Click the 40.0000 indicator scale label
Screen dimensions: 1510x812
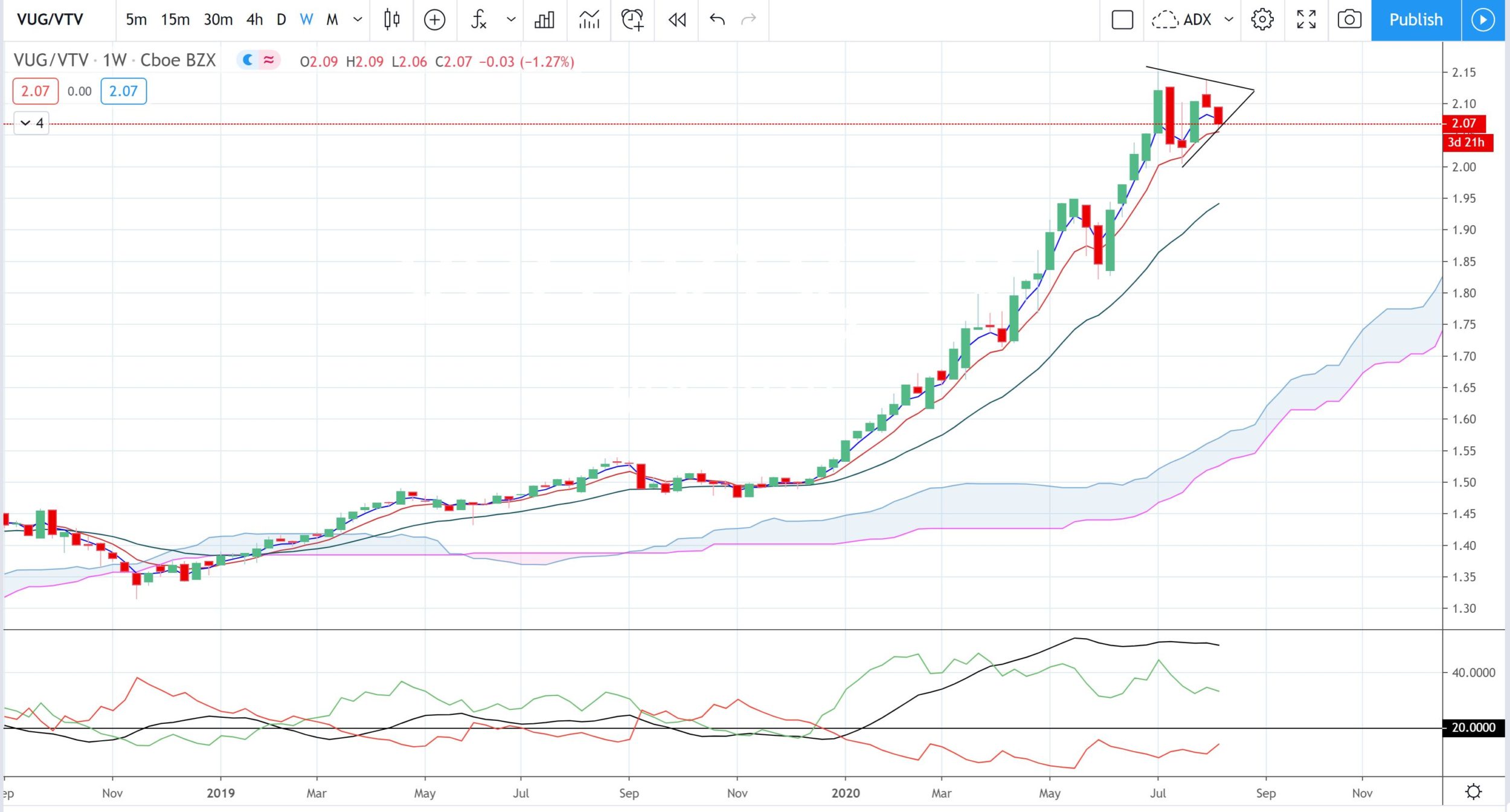pos(1474,673)
